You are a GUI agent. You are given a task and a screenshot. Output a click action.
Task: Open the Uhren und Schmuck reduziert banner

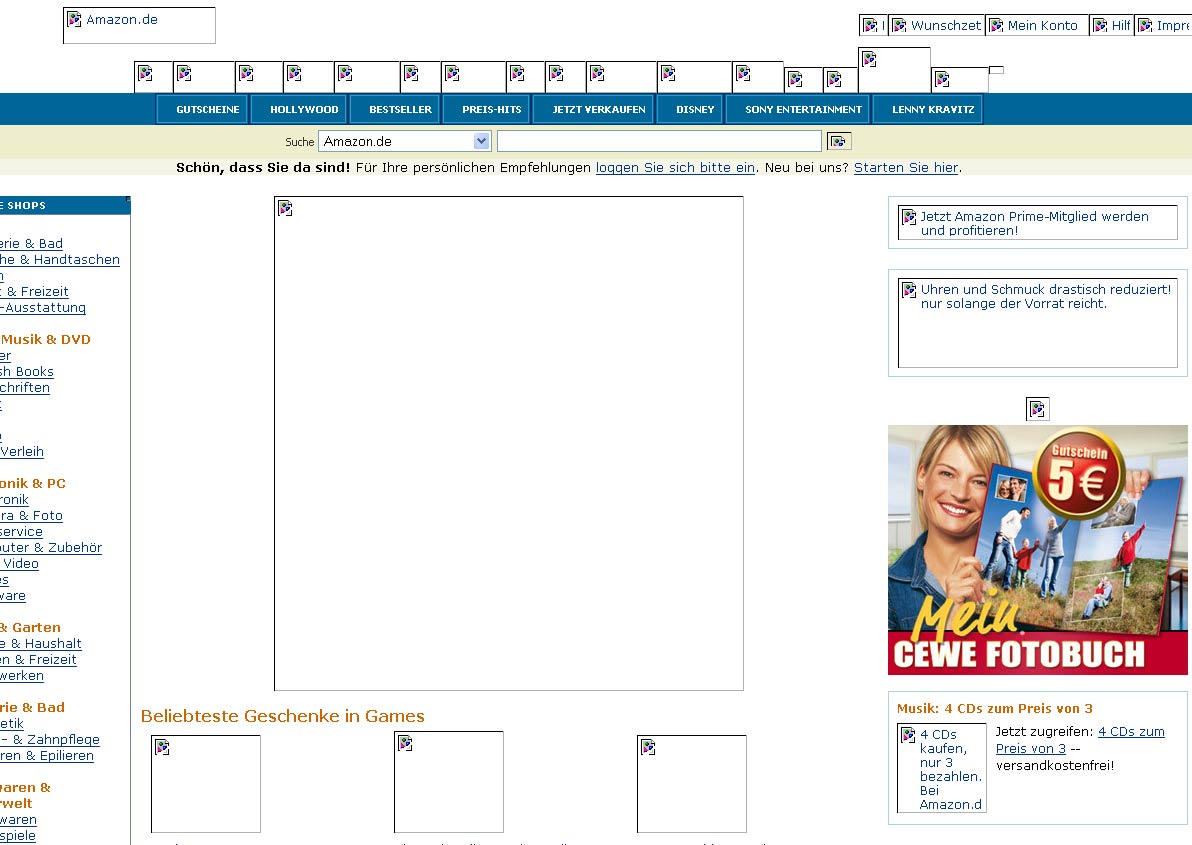pyautogui.click(x=1038, y=323)
